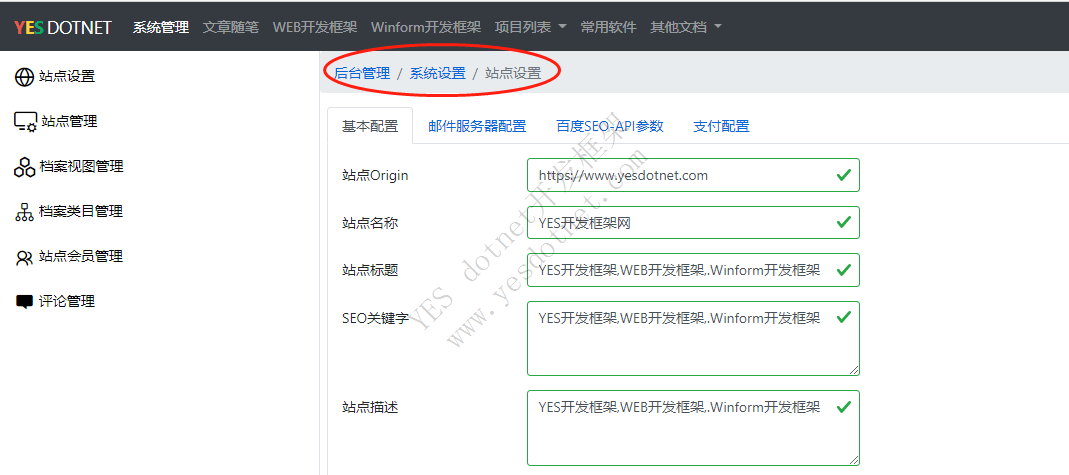The width and height of the screenshot is (1069, 475).
Task: Switch to the 支付配置 tab
Action: click(721, 126)
